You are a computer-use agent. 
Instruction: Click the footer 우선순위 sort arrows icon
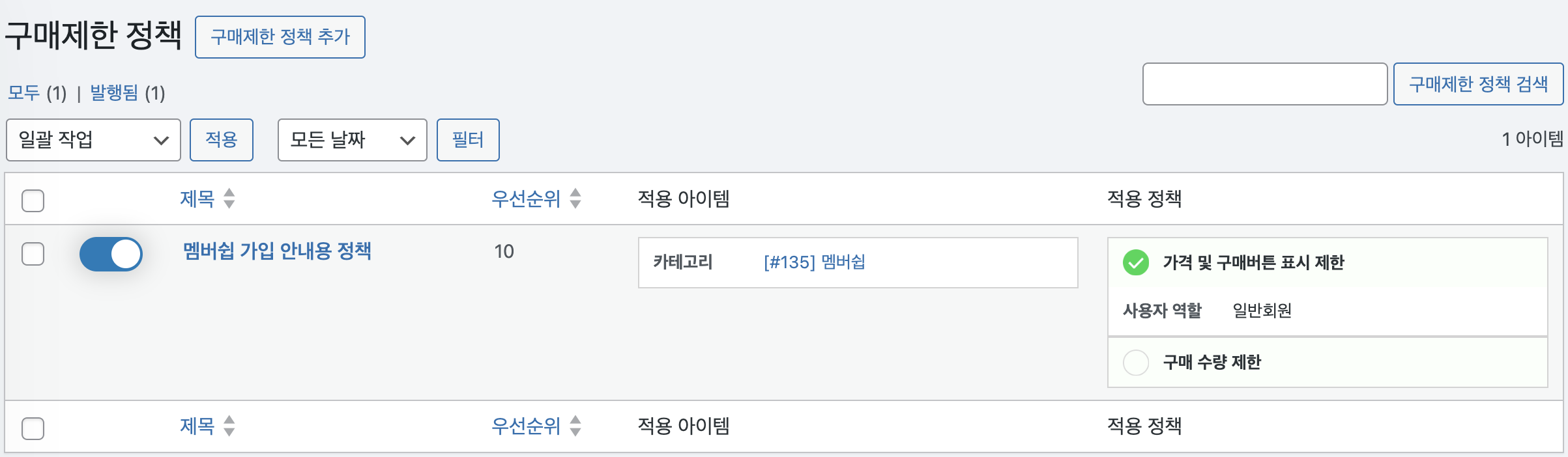[575, 426]
